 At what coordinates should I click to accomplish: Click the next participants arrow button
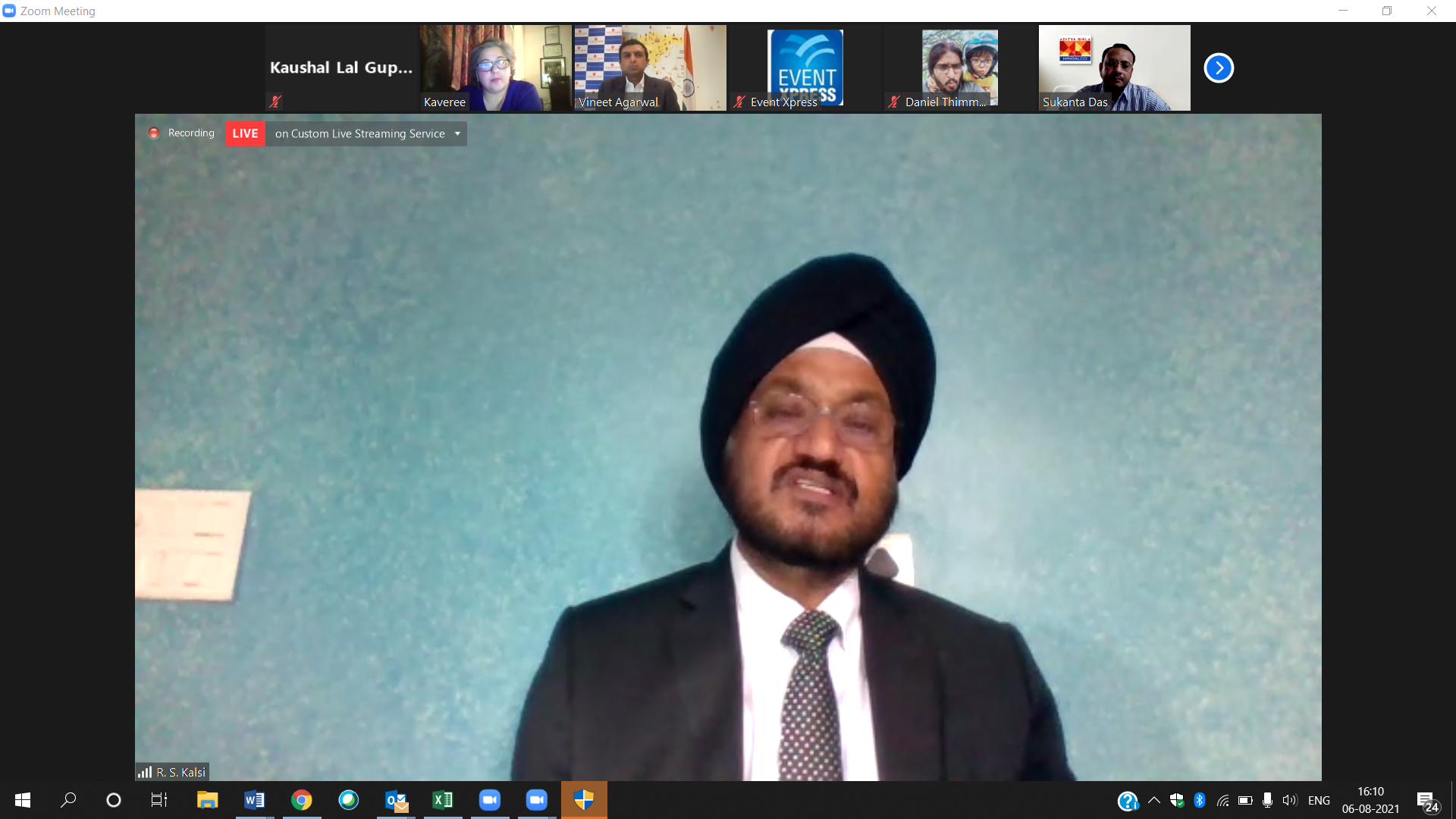click(x=1219, y=67)
